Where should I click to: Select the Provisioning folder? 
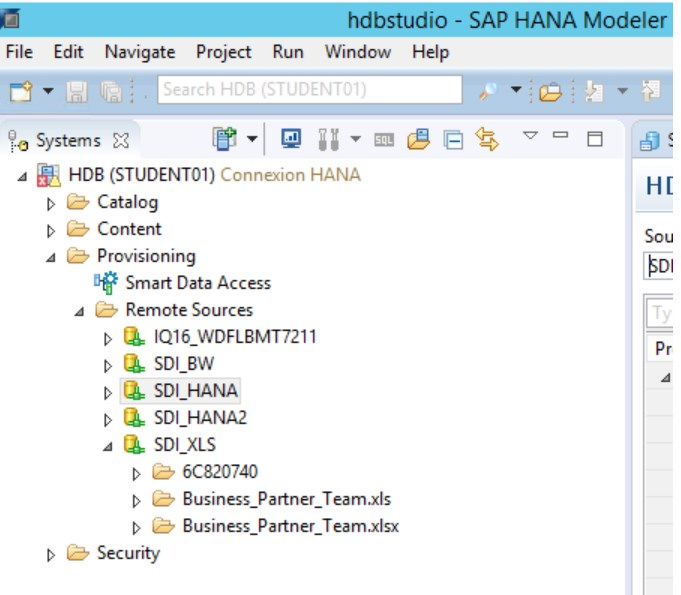pos(132,256)
